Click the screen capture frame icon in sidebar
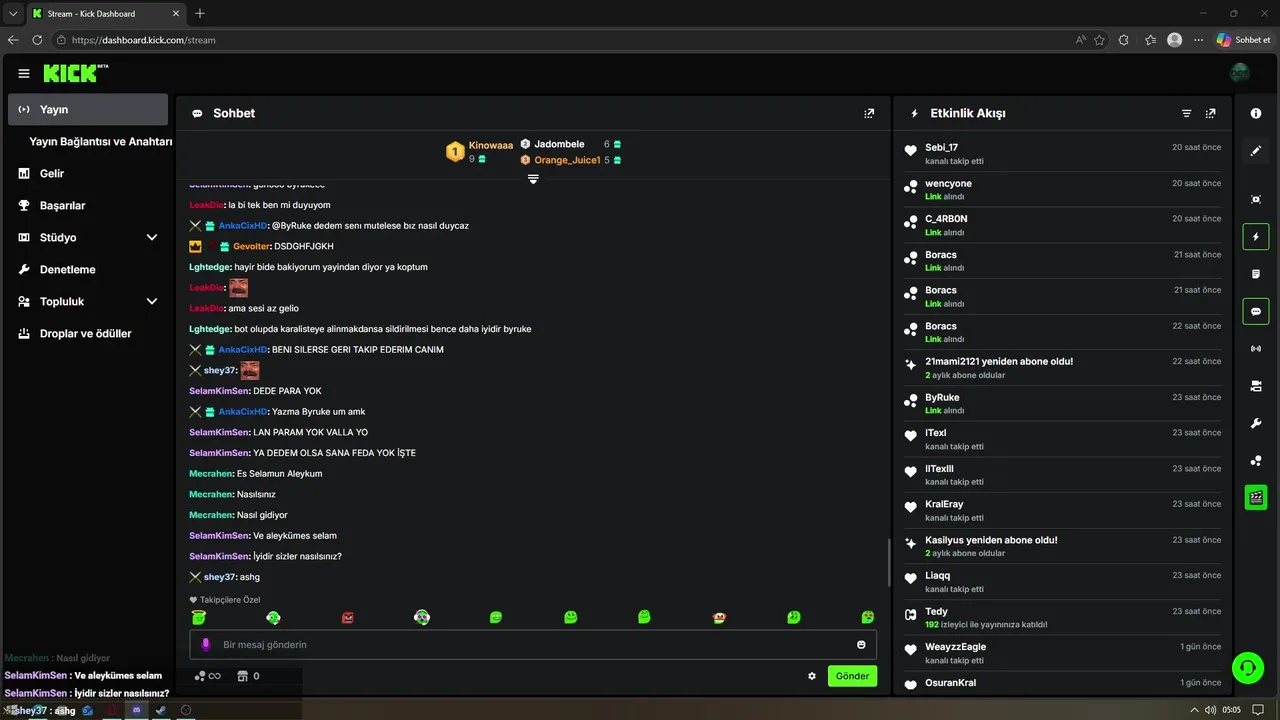 pyautogui.click(x=1256, y=199)
